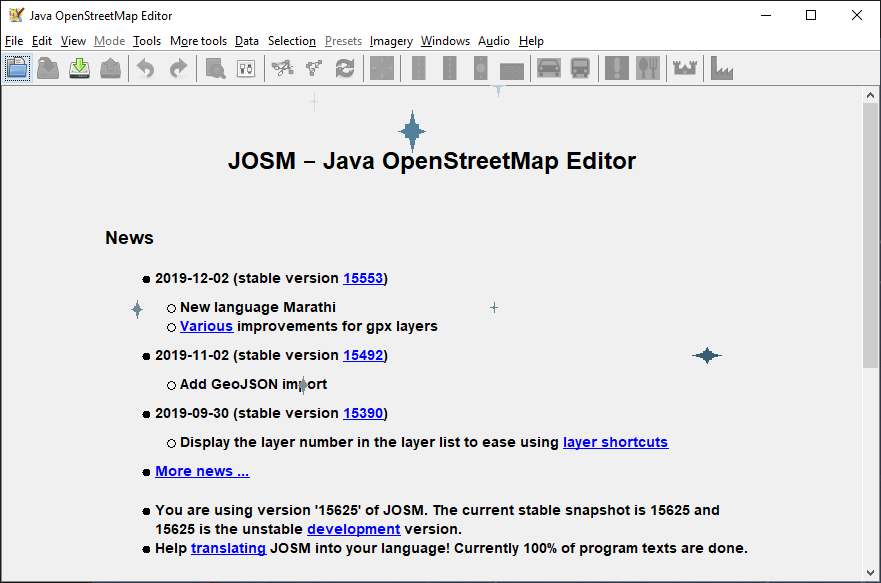Viewport: 881px width, 583px height.
Task: Click the car preset icon
Action: (x=549, y=69)
